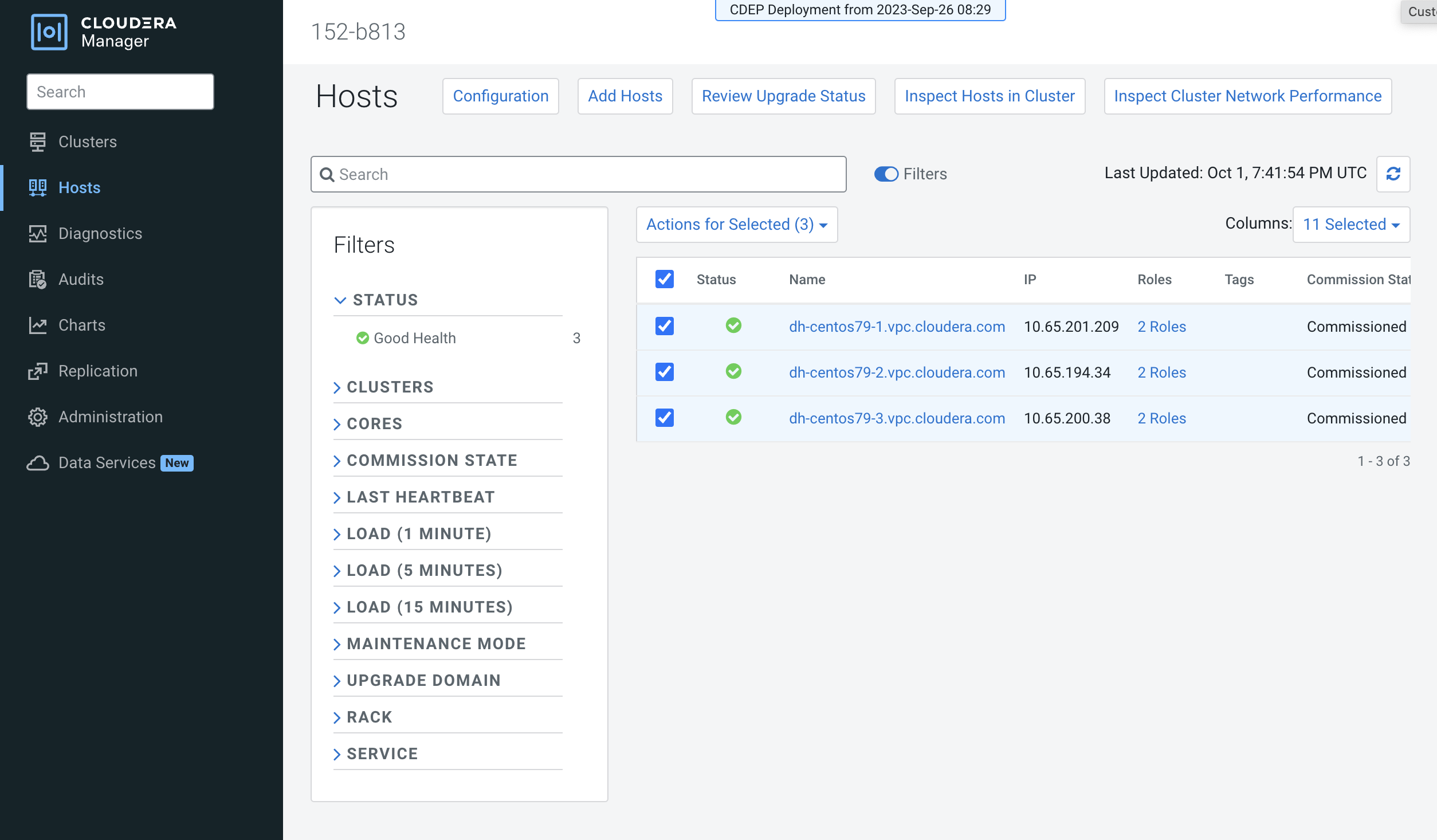
Task: Click the Audits clipboard icon
Action: click(38, 279)
